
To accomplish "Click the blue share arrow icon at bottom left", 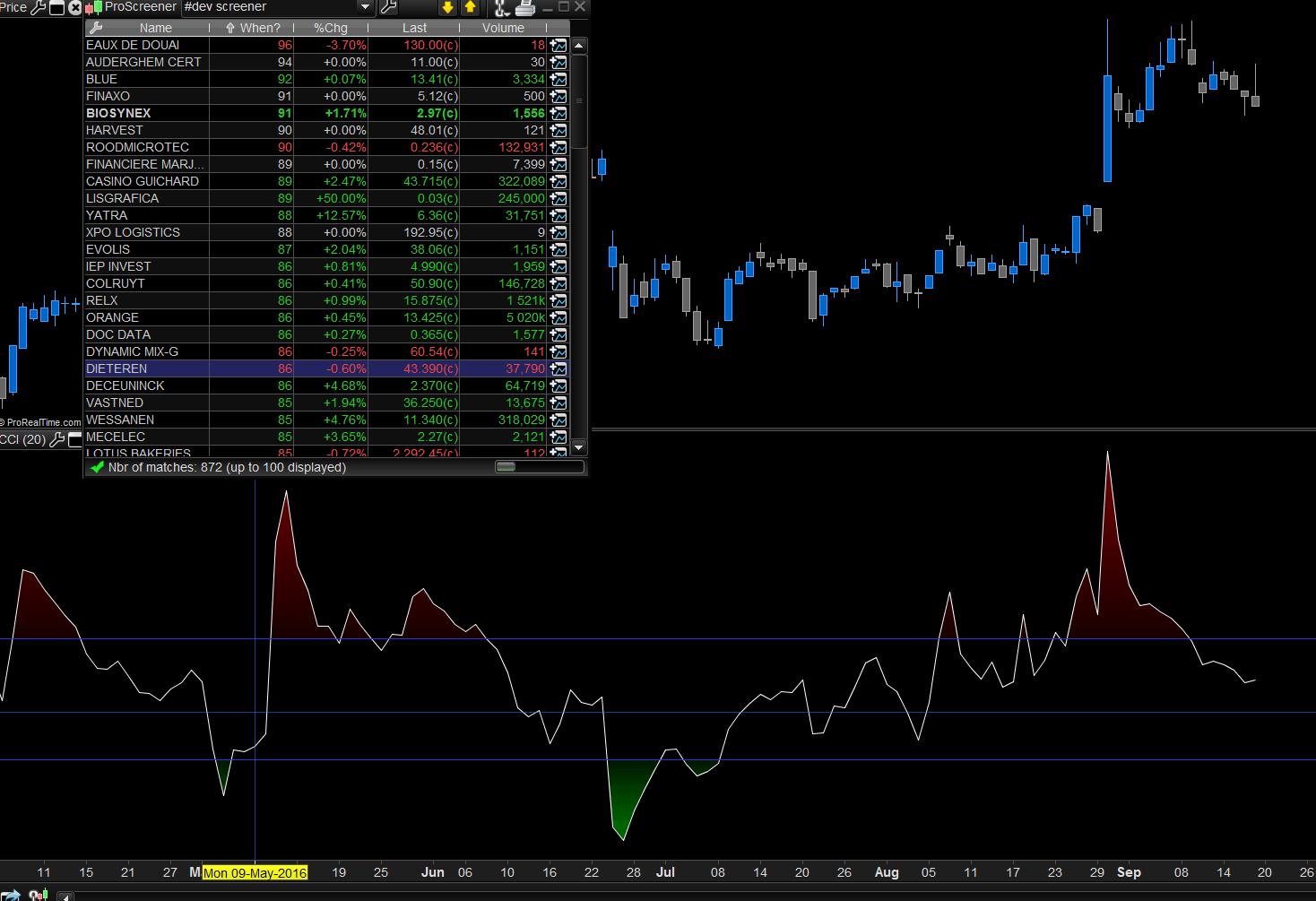I will tap(11, 895).
